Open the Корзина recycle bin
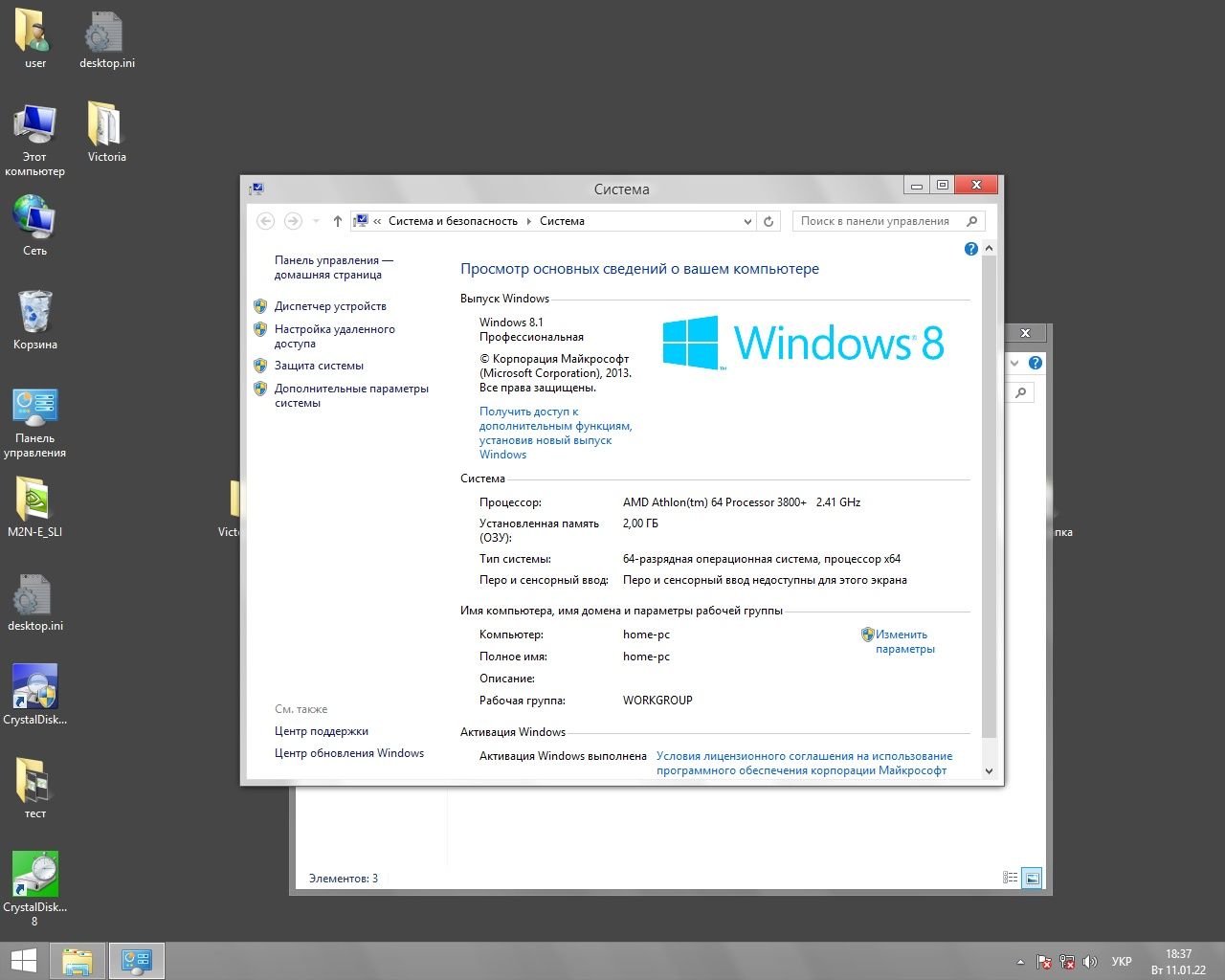This screenshot has height=980, width=1225. coord(34,320)
